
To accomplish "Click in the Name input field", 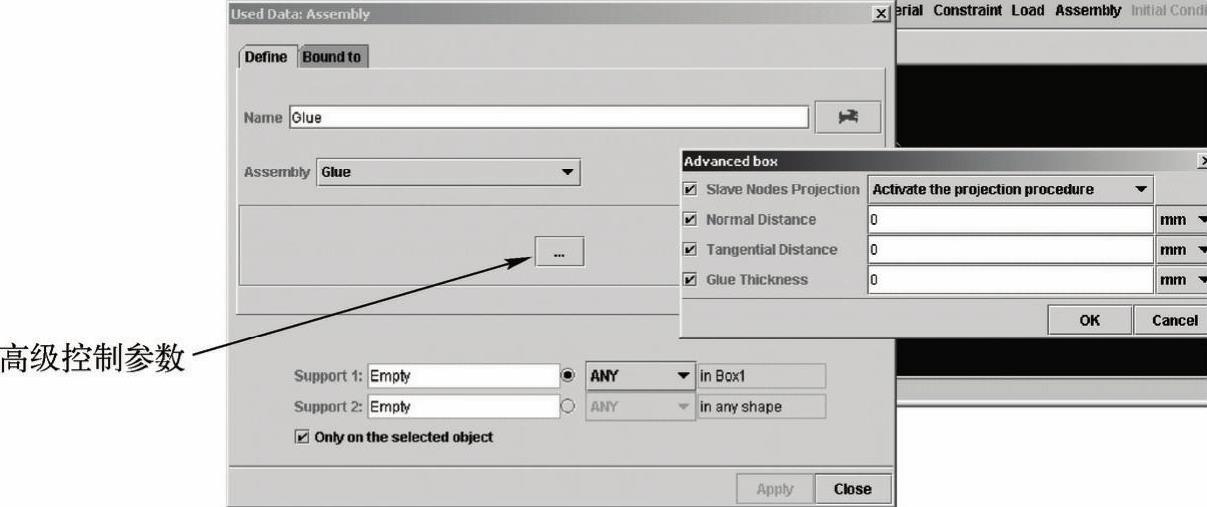I will (x=547, y=118).
